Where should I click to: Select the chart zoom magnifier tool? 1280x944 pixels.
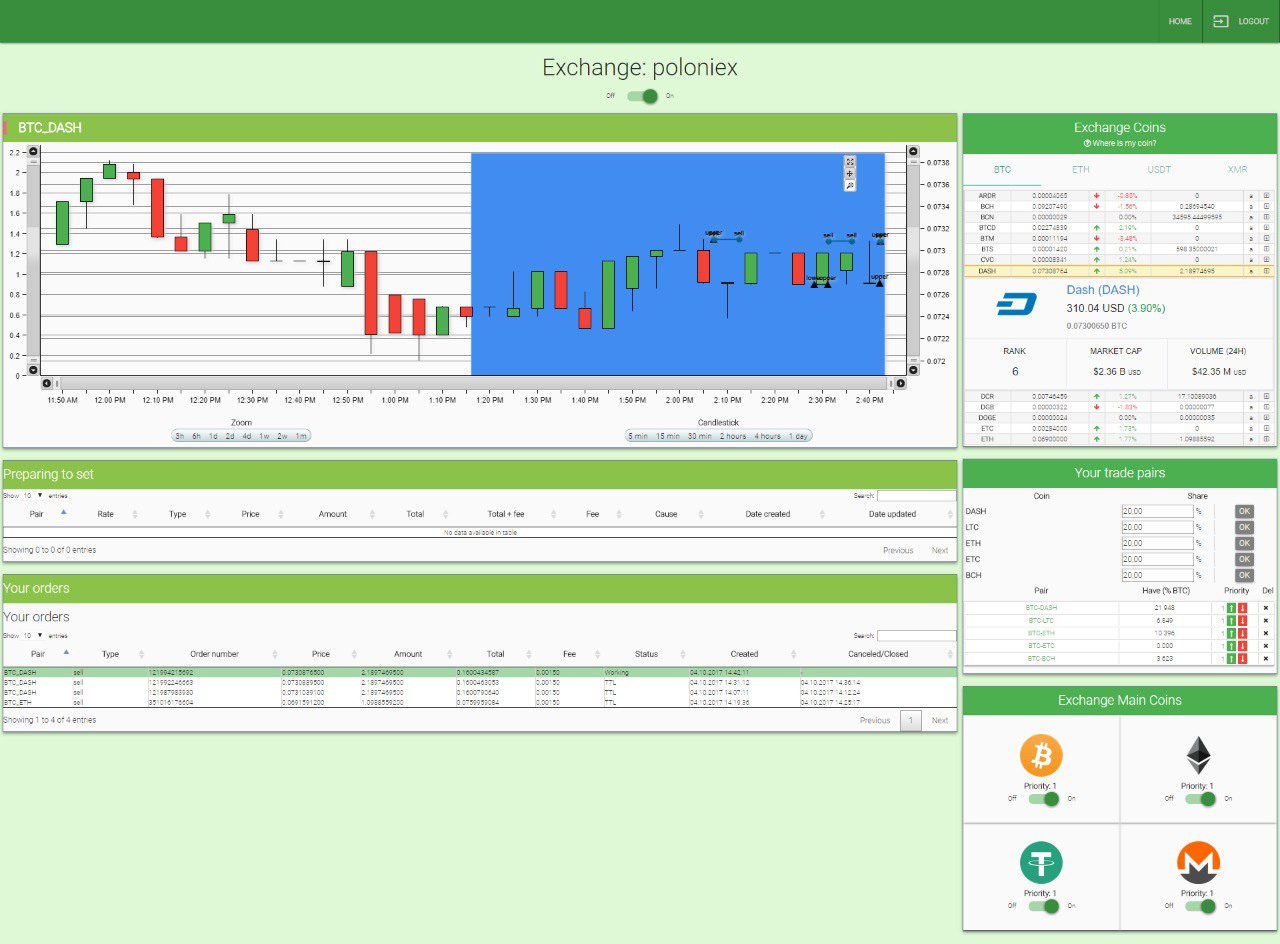click(850, 186)
